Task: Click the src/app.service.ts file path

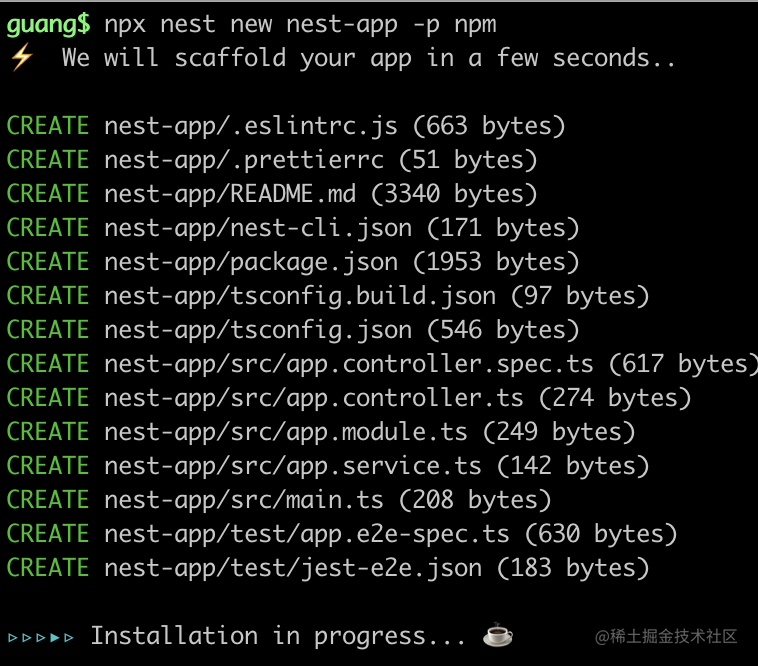Action: pos(293,466)
